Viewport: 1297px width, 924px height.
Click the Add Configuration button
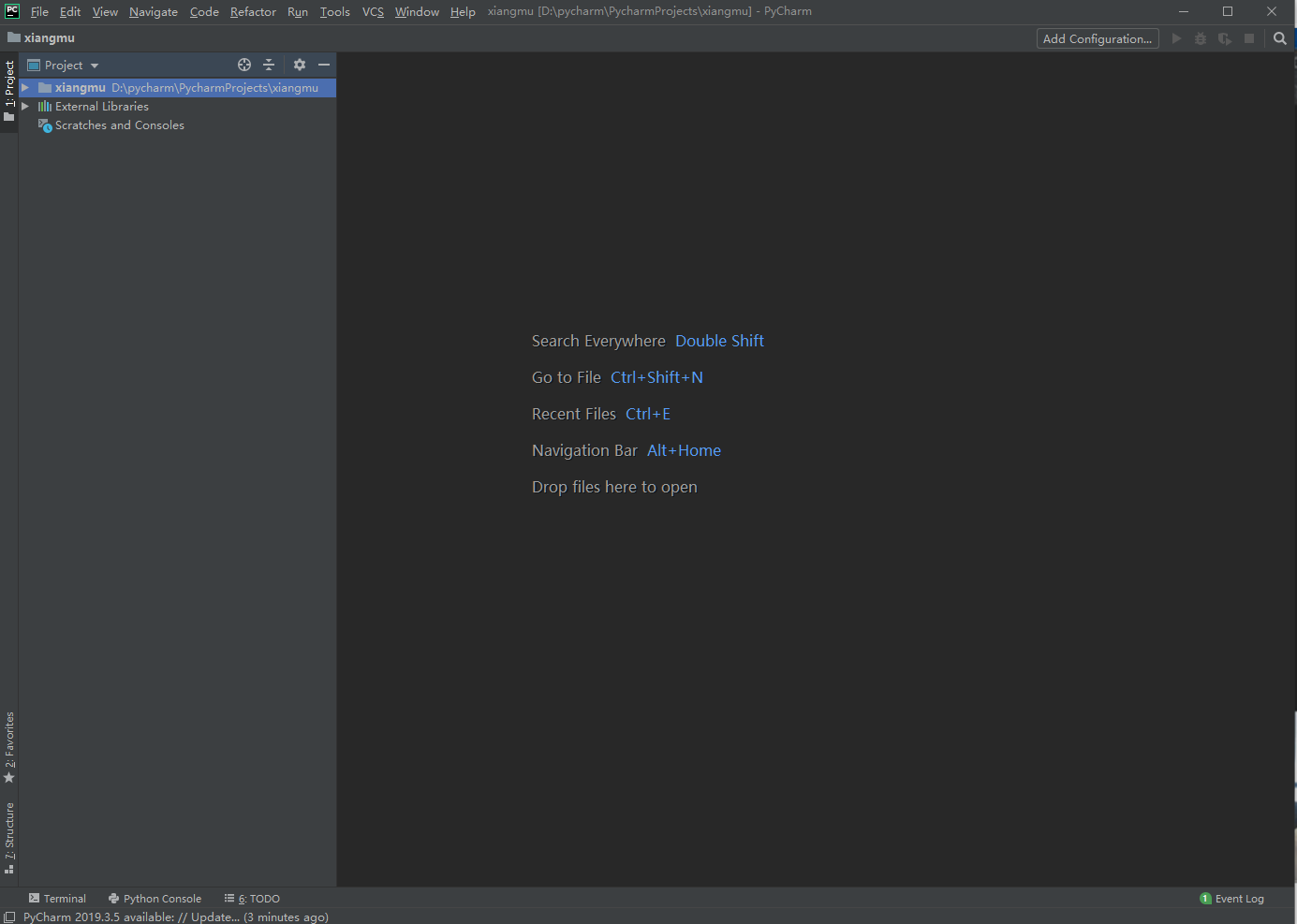click(1098, 38)
